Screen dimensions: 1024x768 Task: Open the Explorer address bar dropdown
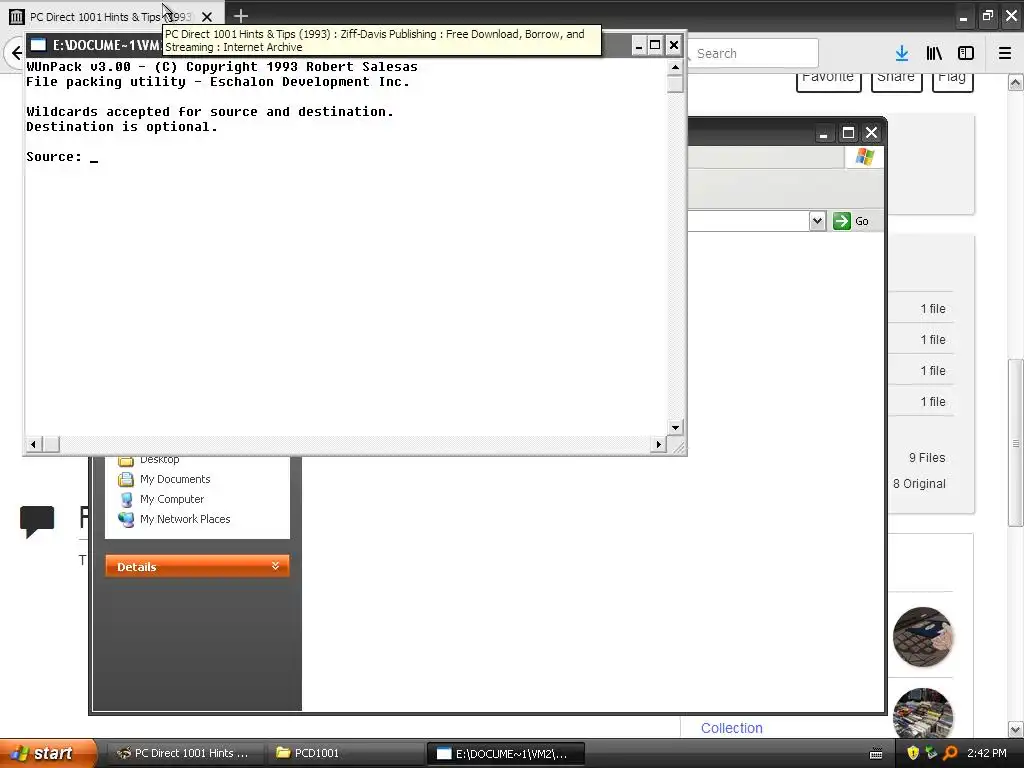click(817, 221)
